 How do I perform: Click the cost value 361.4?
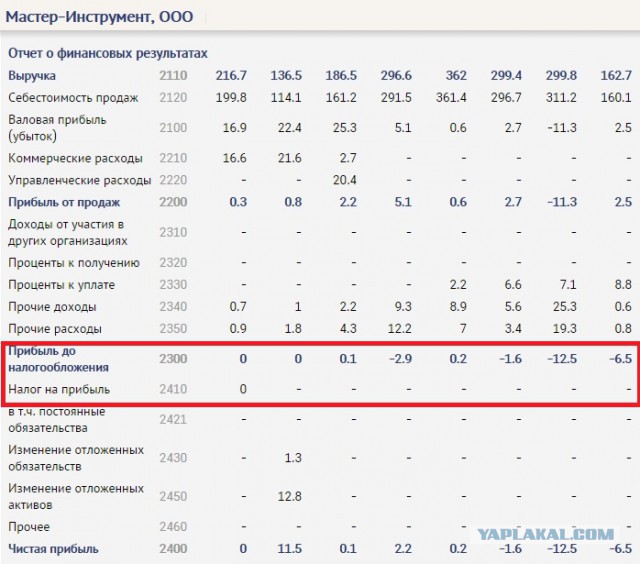tap(451, 98)
